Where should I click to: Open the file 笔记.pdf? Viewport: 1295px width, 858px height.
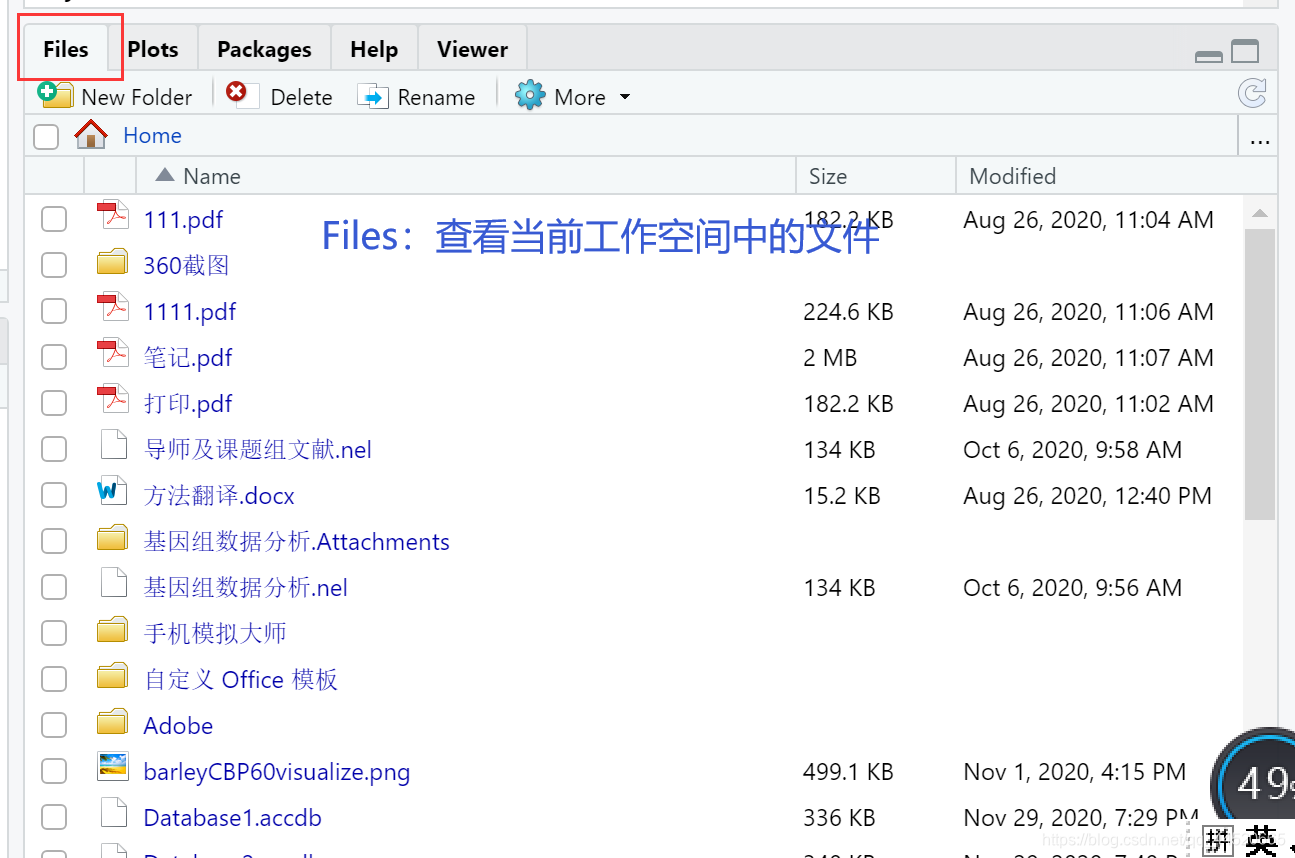click(188, 358)
